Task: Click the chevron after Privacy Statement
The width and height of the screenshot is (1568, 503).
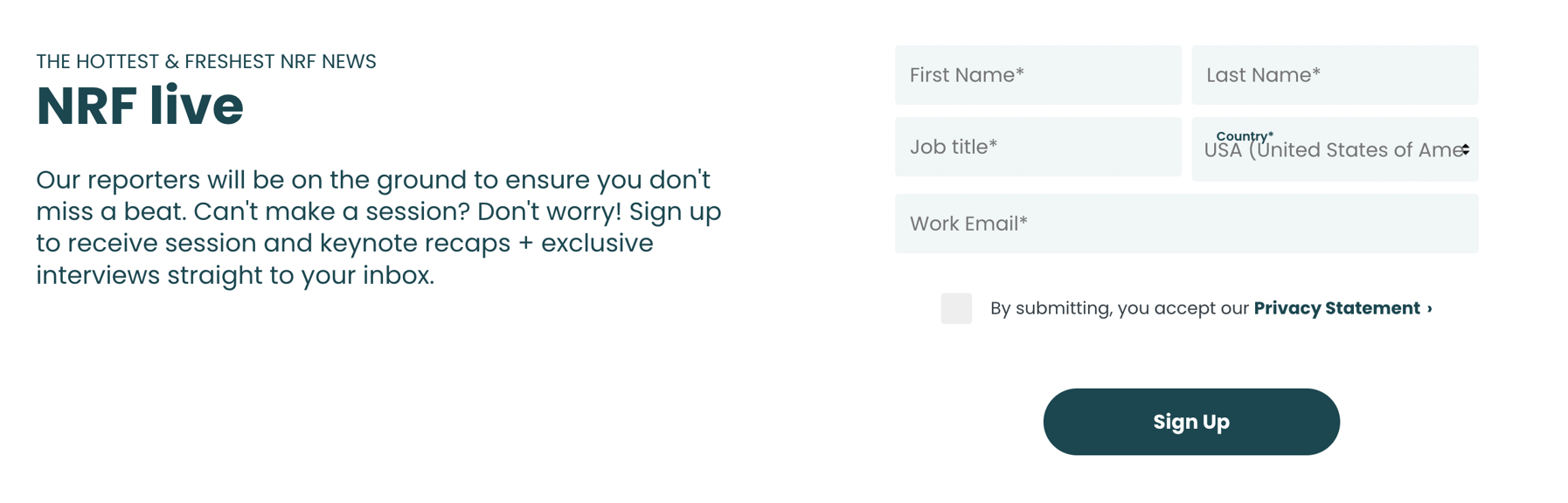Action: (1430, 308)
